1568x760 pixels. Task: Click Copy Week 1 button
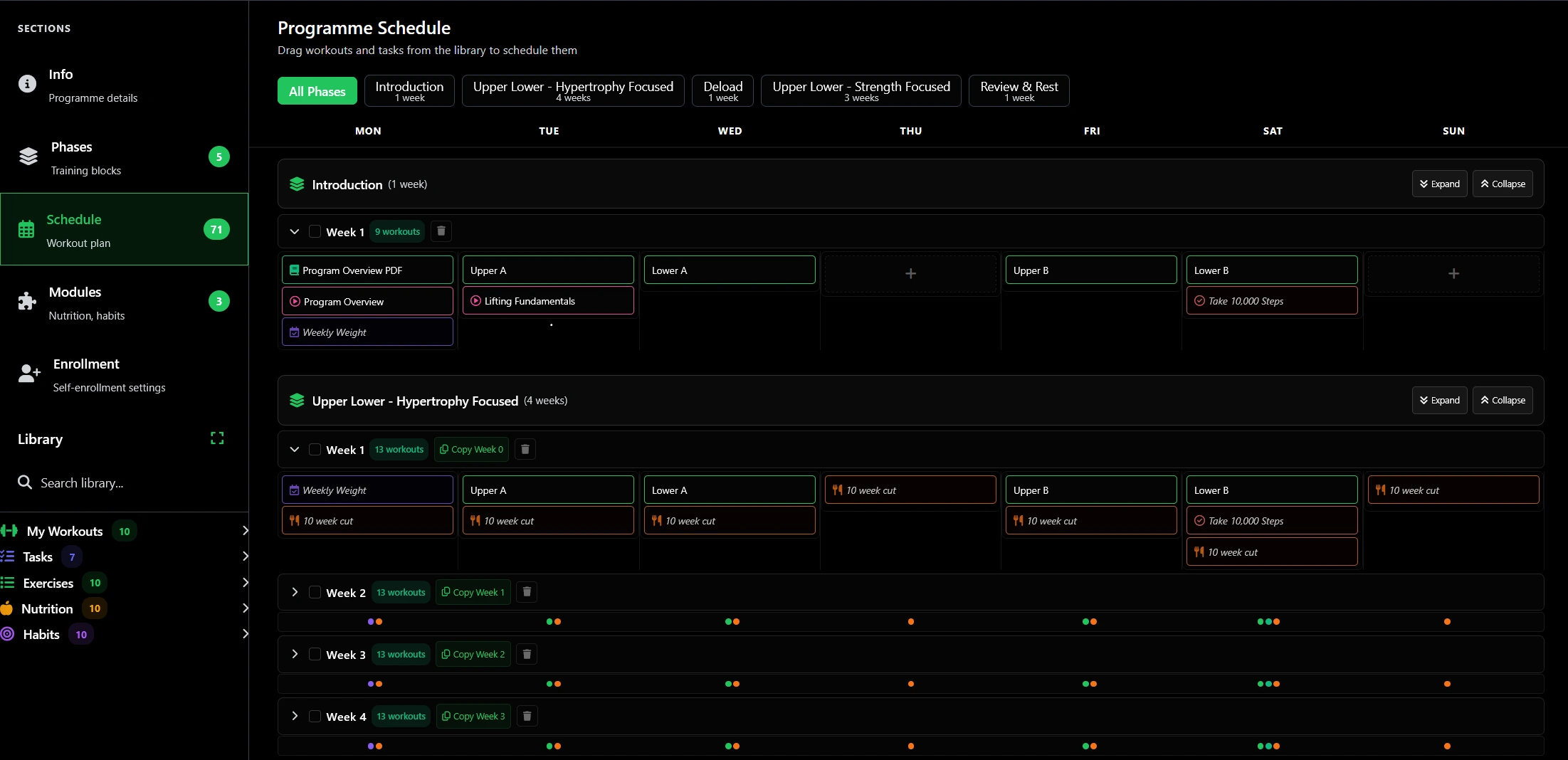[473, 592]
